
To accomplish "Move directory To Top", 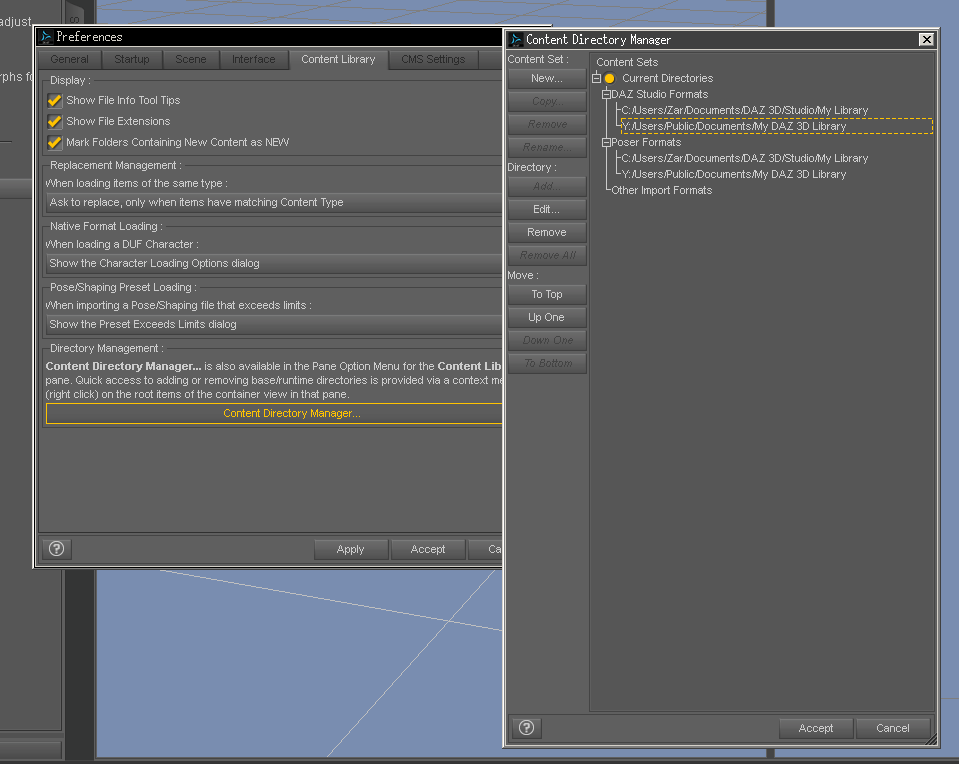I will [547, 294].
